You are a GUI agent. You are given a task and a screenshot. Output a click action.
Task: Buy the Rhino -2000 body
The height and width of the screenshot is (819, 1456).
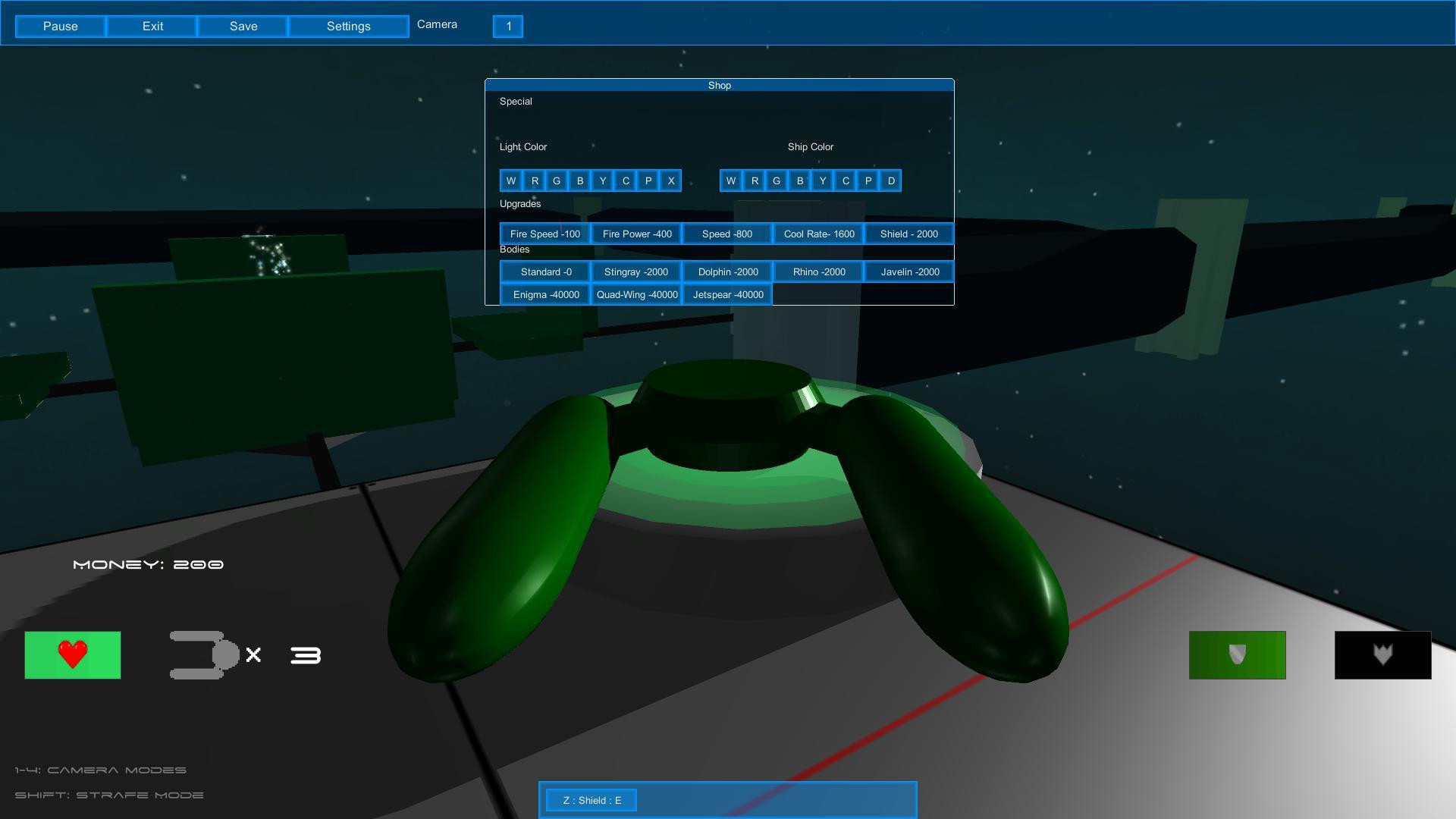[x=819, y=271]
